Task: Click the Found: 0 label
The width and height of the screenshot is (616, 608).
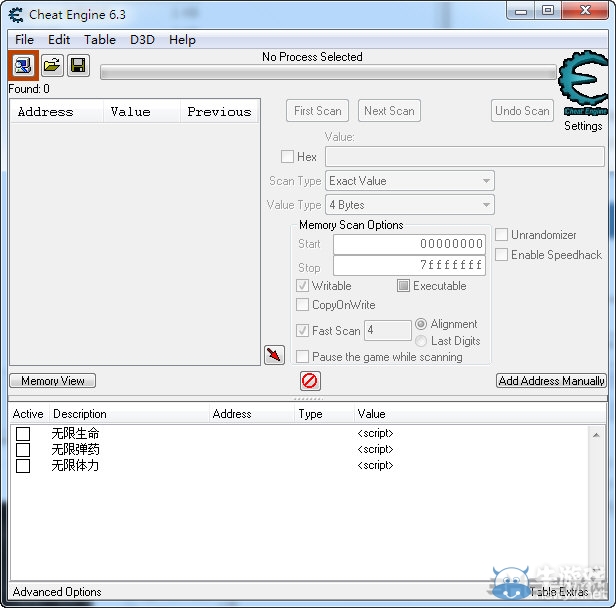Action: 29,89
